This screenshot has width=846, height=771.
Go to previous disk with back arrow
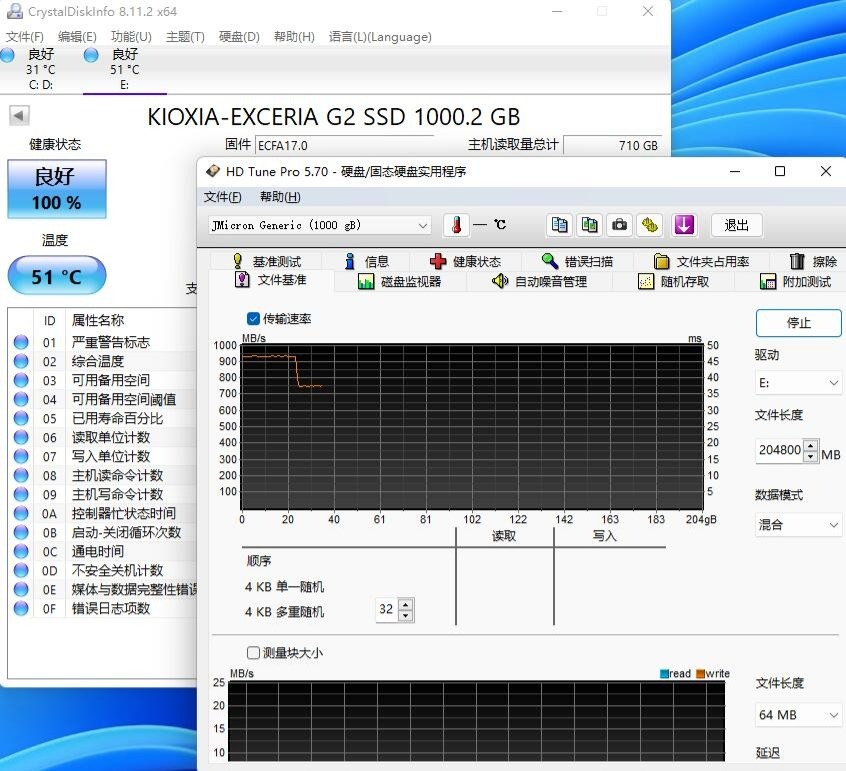click(x=19, y=115)
